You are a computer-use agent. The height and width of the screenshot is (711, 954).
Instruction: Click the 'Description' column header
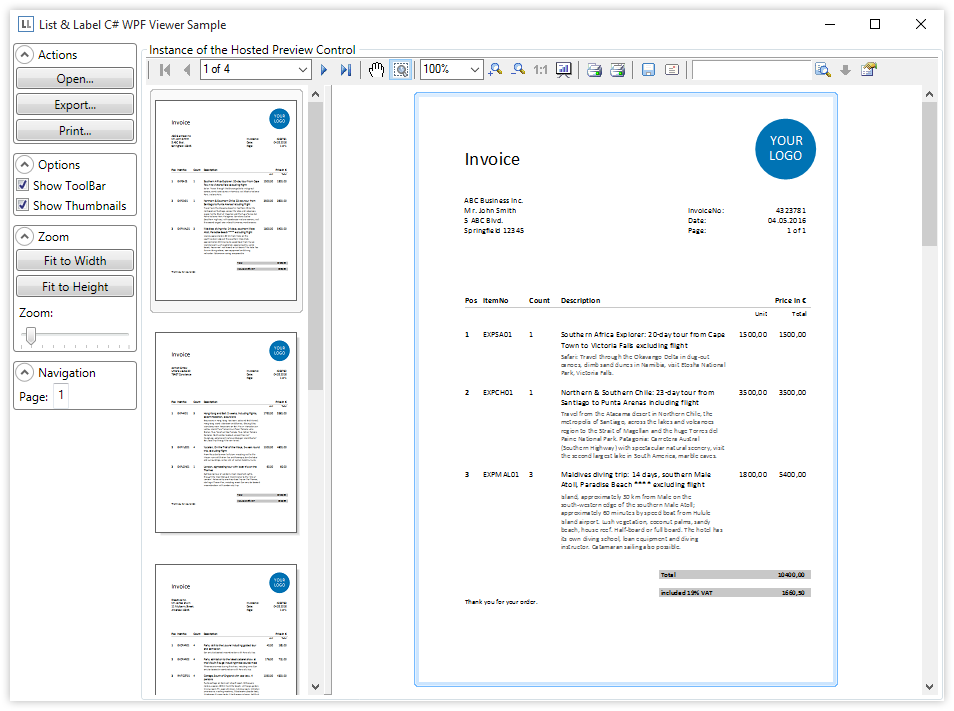580,300
